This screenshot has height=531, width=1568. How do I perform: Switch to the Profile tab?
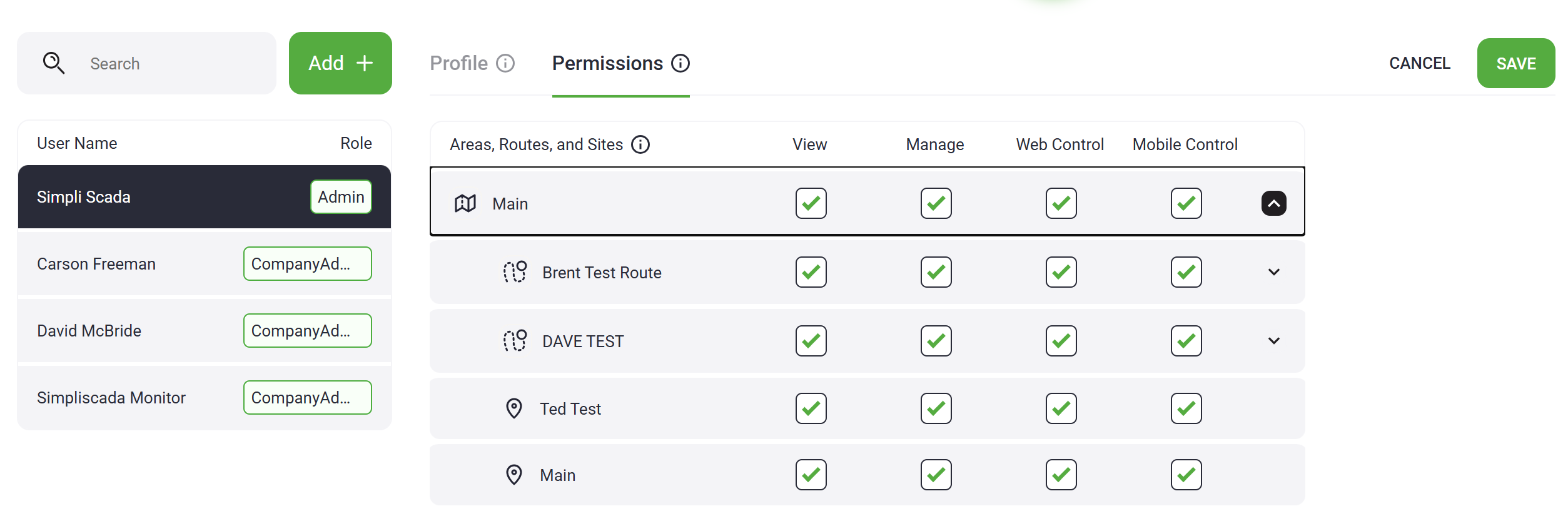coord(459,63)
